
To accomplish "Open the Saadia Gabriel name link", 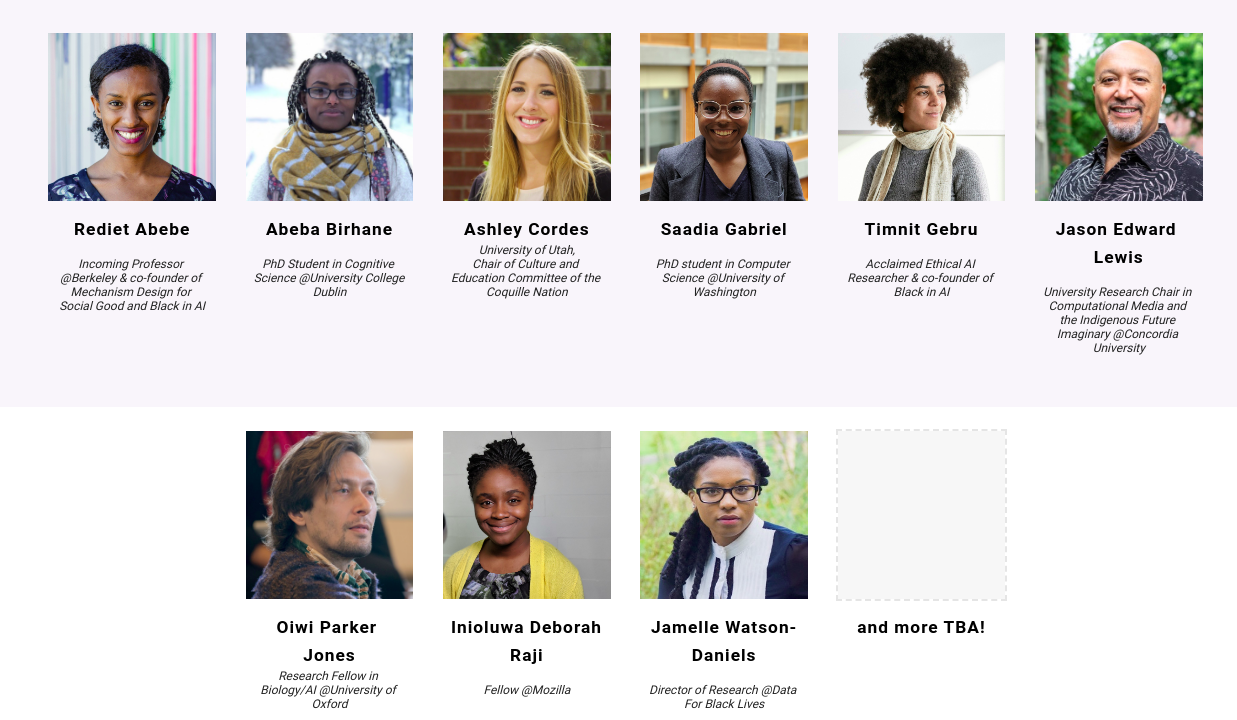I will coord(724,229).
